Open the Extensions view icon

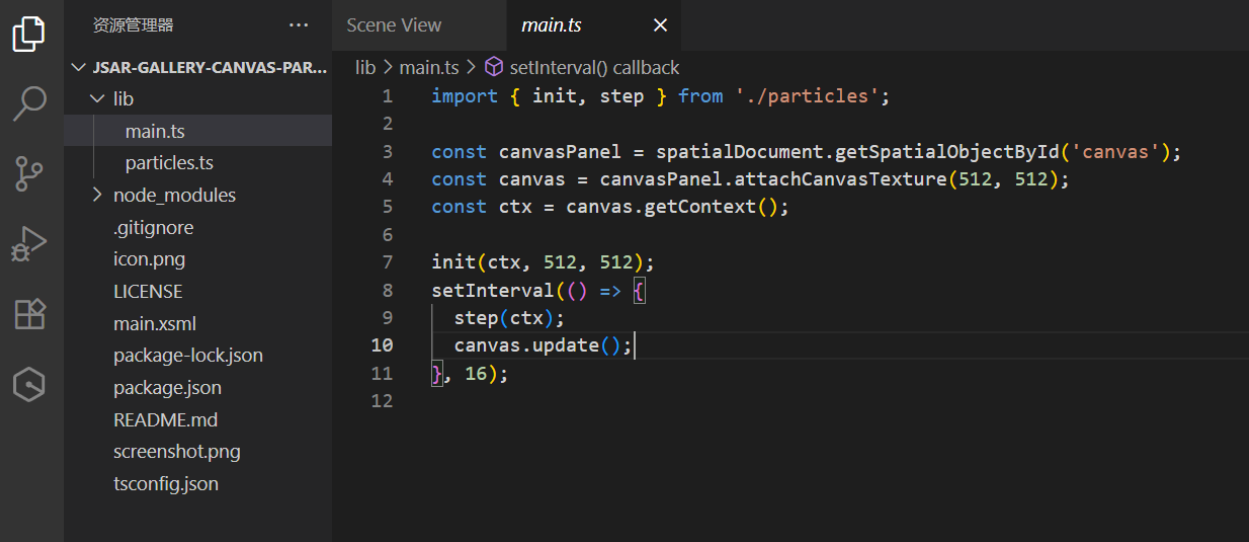29,314
